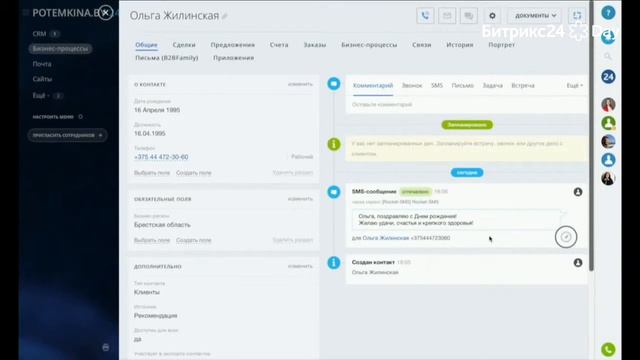Open the Сделки tab

tap(184, 45)
